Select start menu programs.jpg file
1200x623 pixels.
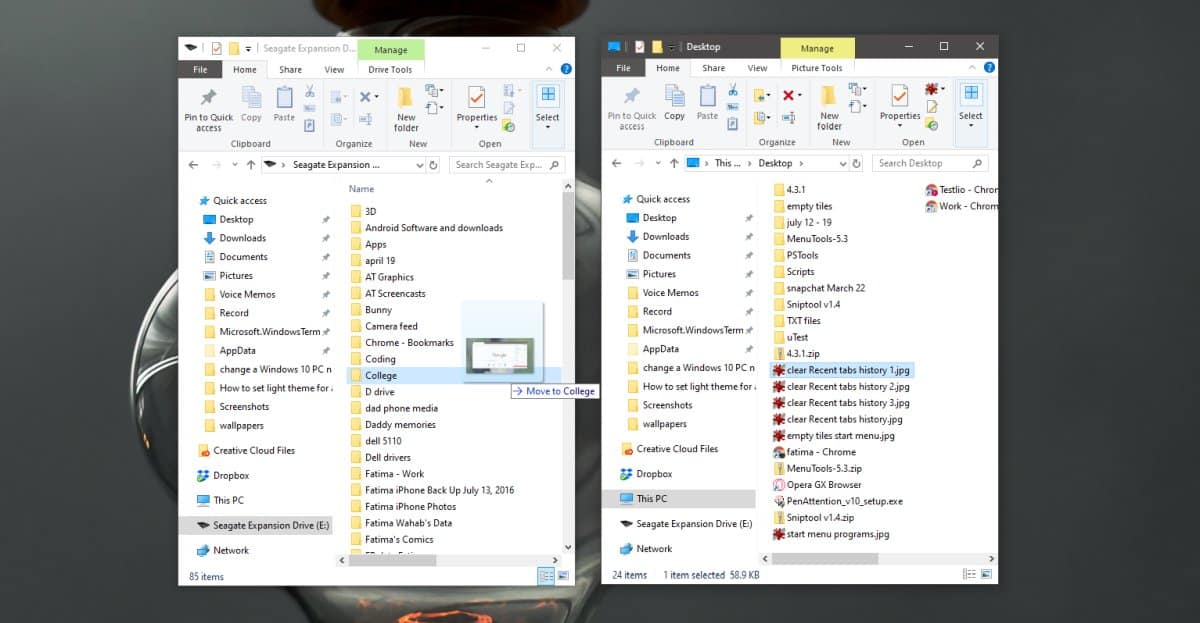(x=838, y=534)
